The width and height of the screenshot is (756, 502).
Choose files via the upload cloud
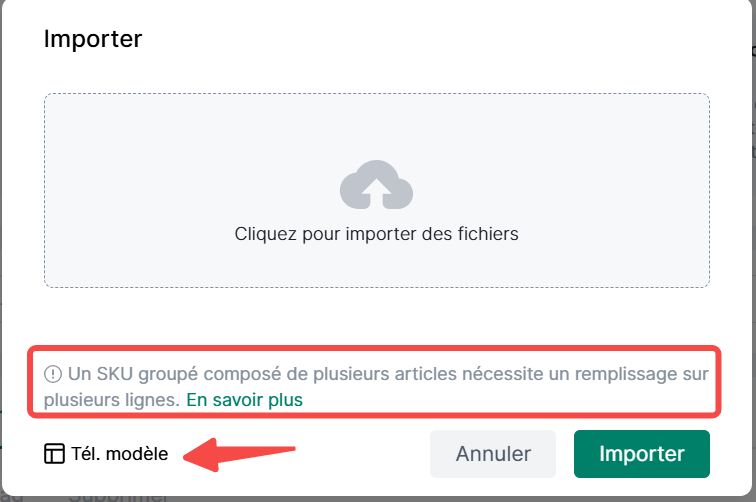pos(376,185)
